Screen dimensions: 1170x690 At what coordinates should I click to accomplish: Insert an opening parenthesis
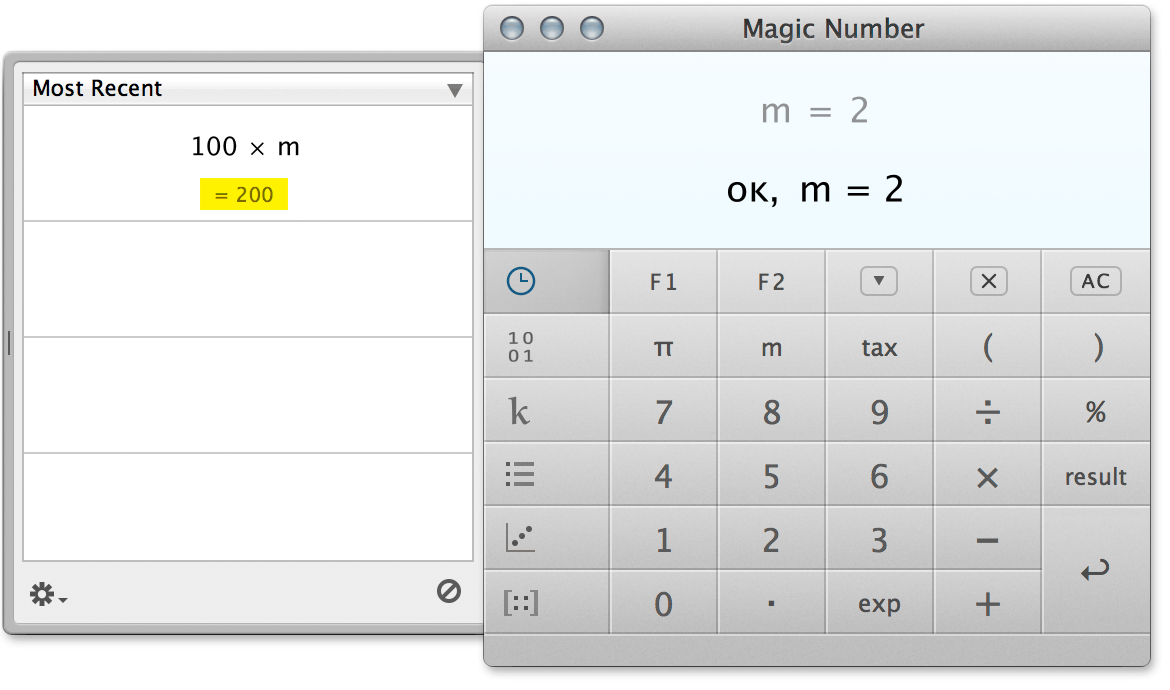pos(988,347)
